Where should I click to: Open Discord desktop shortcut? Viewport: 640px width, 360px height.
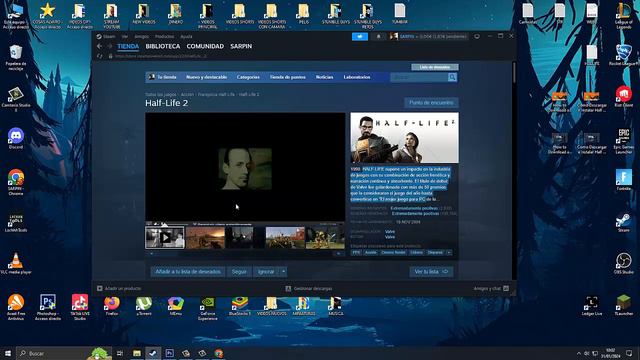[16, 138]
